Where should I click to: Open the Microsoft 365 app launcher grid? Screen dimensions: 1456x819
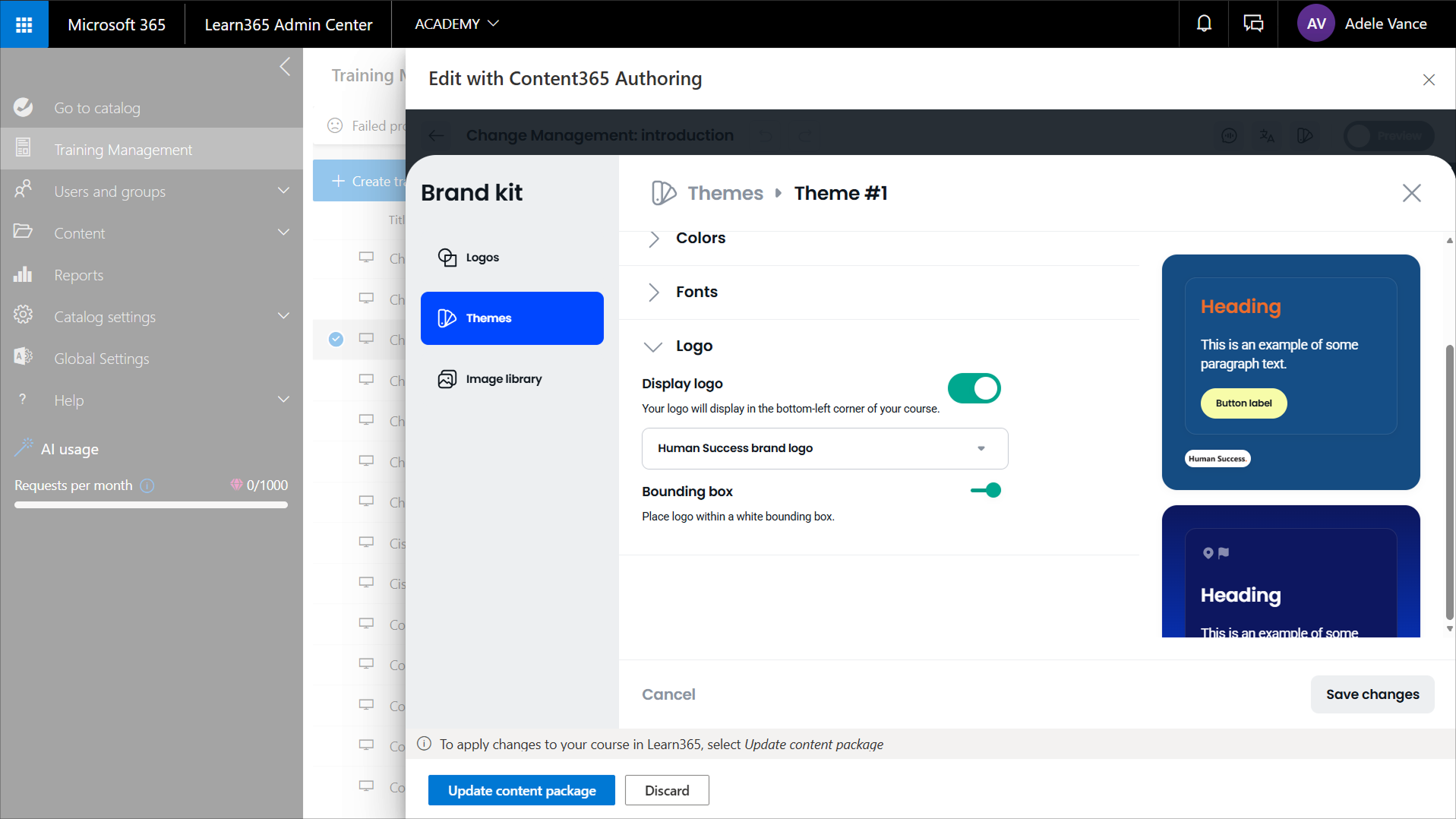[24, 24]
